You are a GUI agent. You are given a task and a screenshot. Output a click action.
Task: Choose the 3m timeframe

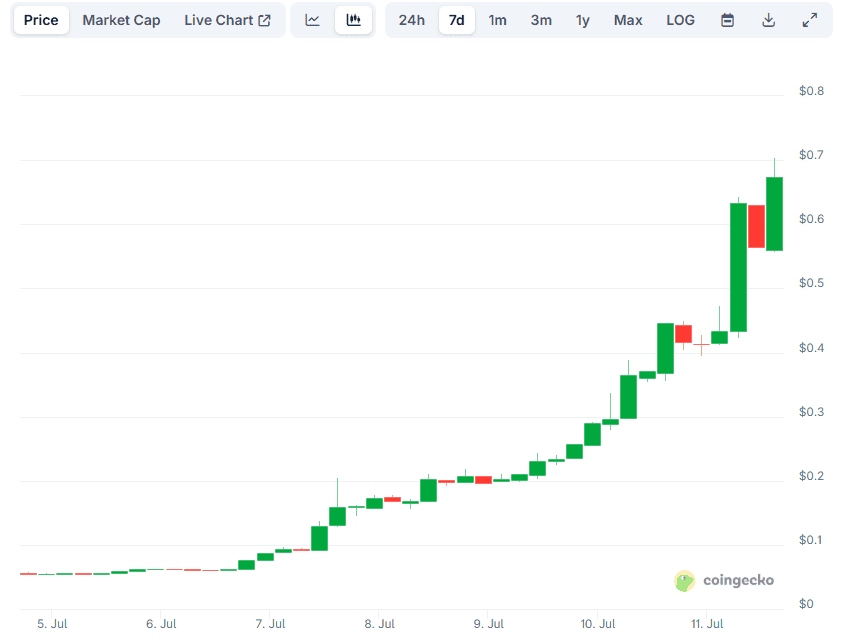pos(541,20)
